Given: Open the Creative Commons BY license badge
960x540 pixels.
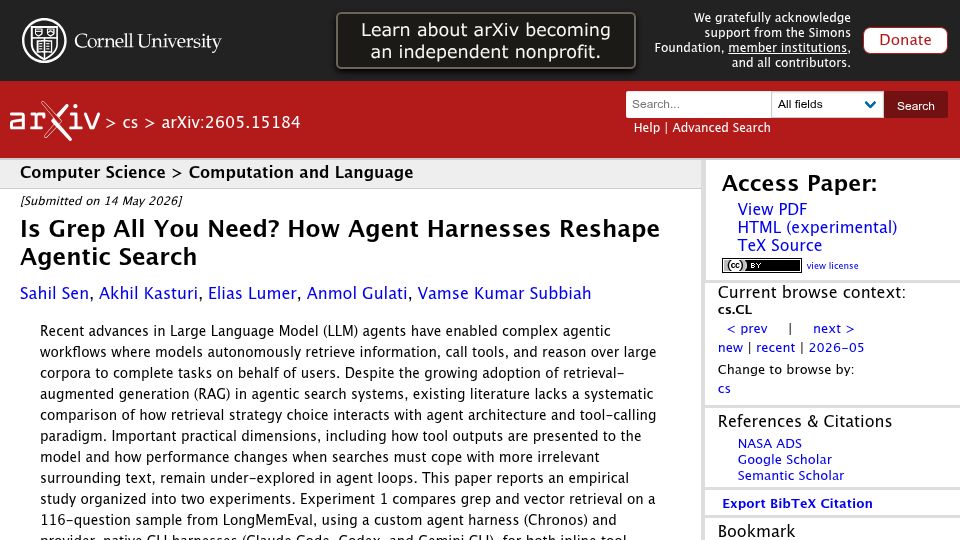Looking at the screenshot, I should point(762,265).
